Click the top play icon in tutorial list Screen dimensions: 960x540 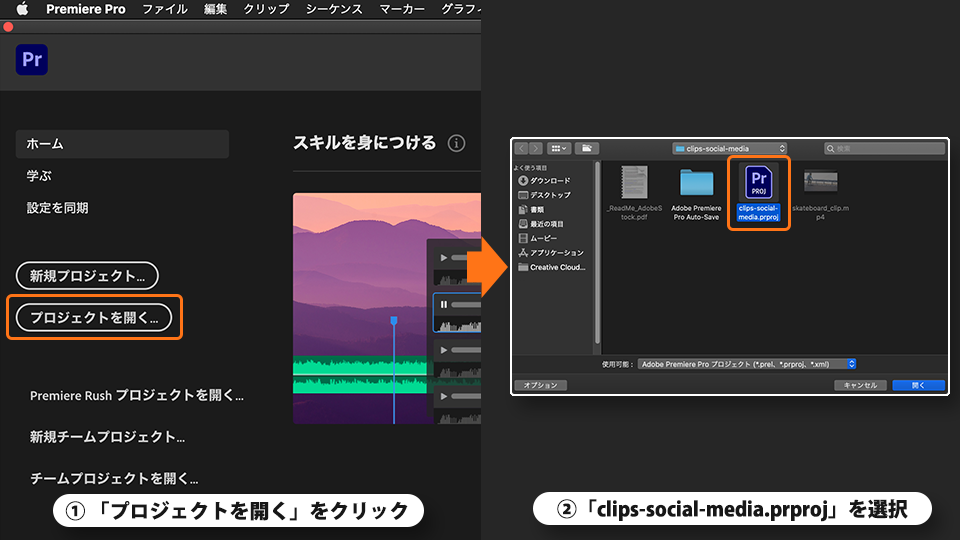pos(444,258)
